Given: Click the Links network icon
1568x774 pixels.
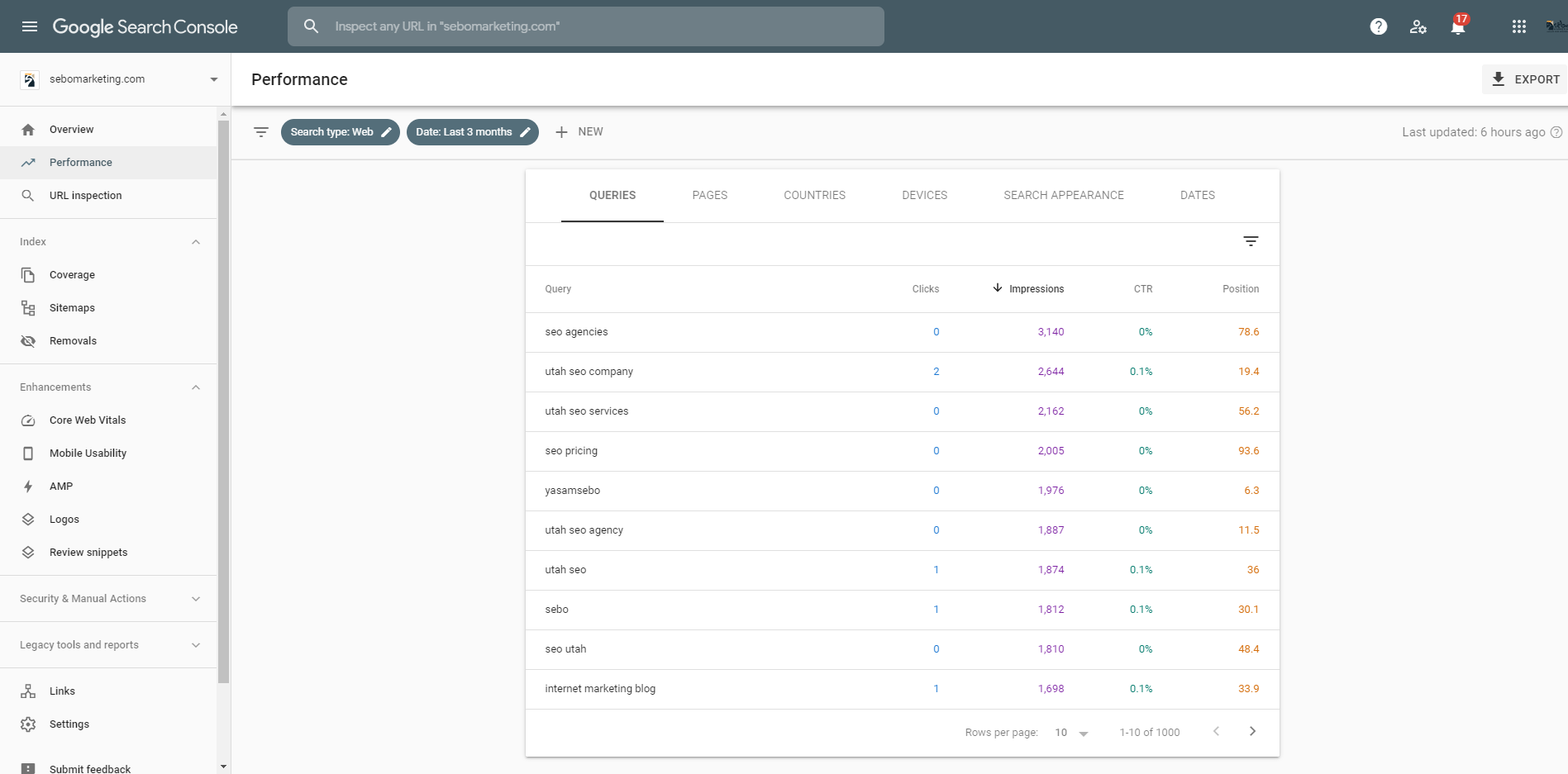Looking at the screenshot, I should [28, 691].
